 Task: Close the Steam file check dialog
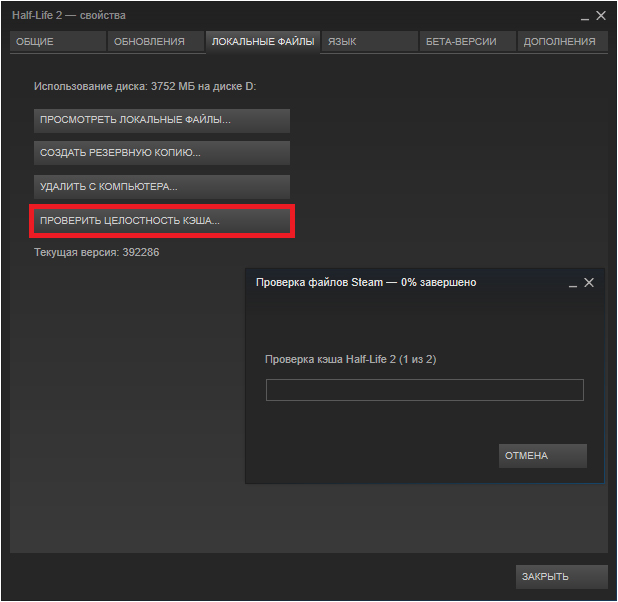(589, 282)
